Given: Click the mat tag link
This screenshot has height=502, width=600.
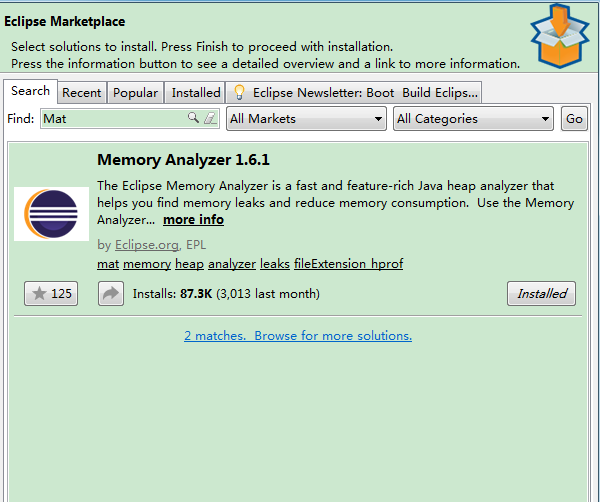Looking at the screenshot, I should 108,264.
